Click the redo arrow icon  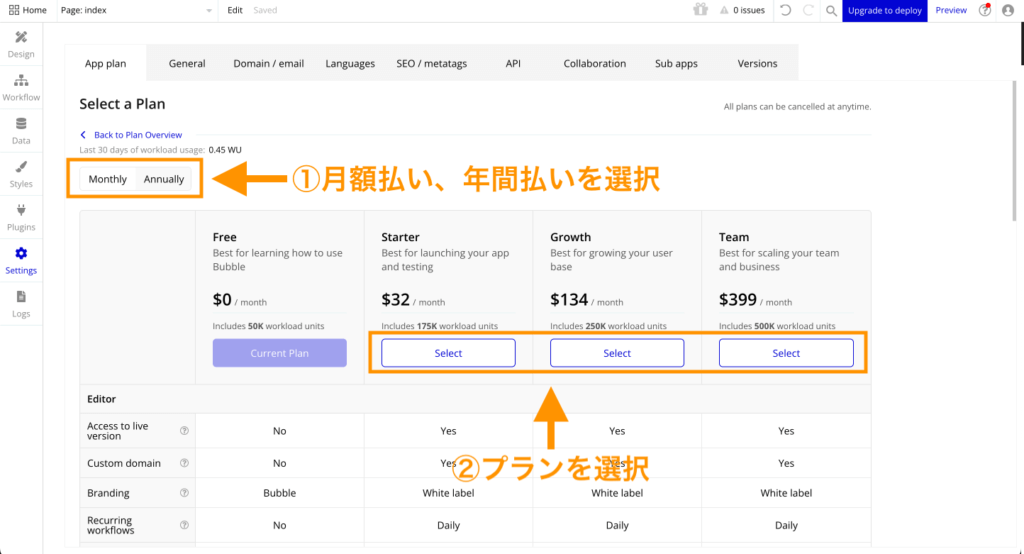pos(808,10)
